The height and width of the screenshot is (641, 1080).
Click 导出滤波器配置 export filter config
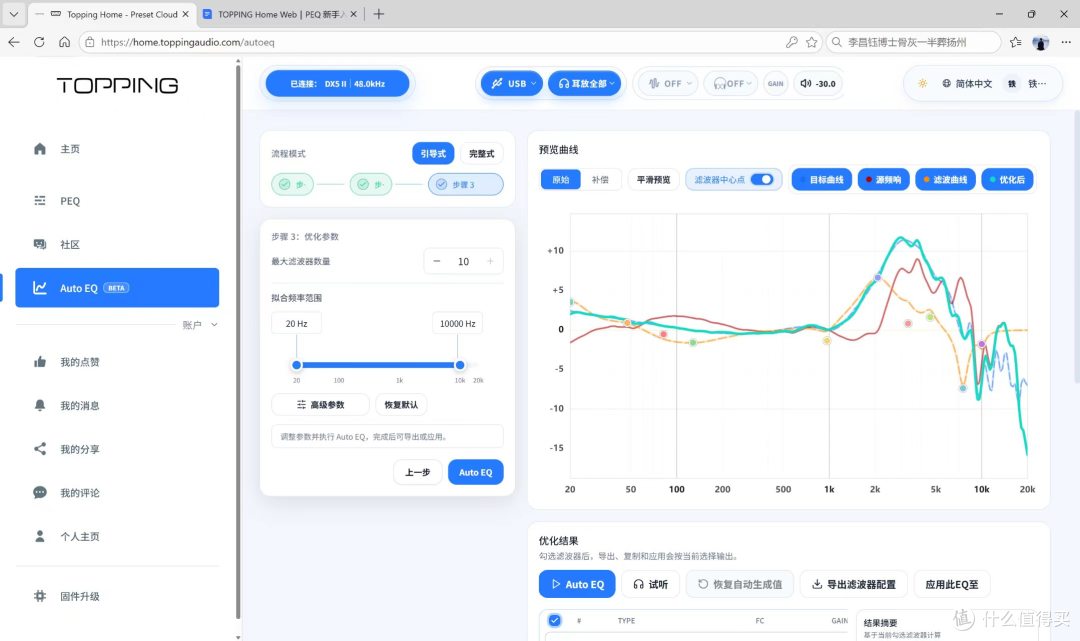[x=853, y=585]
